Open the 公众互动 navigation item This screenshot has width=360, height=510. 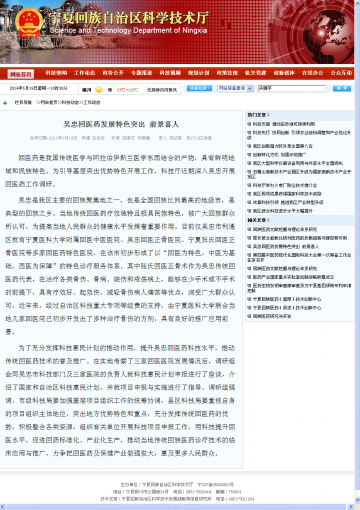coord(341,73)
